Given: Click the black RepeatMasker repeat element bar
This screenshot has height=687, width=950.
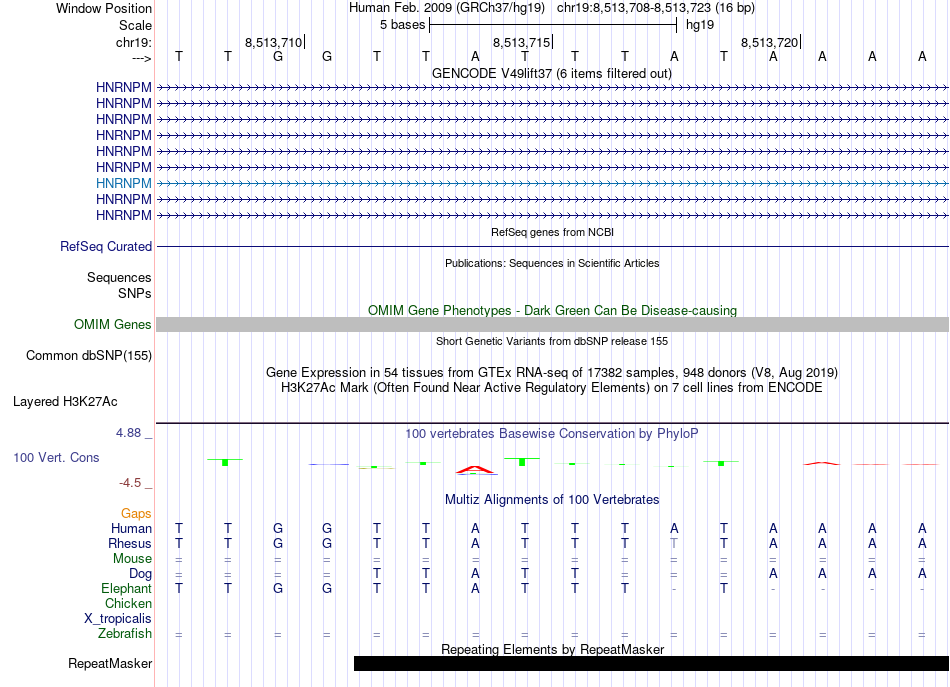Looking at the screenshot, I should 651,663.
